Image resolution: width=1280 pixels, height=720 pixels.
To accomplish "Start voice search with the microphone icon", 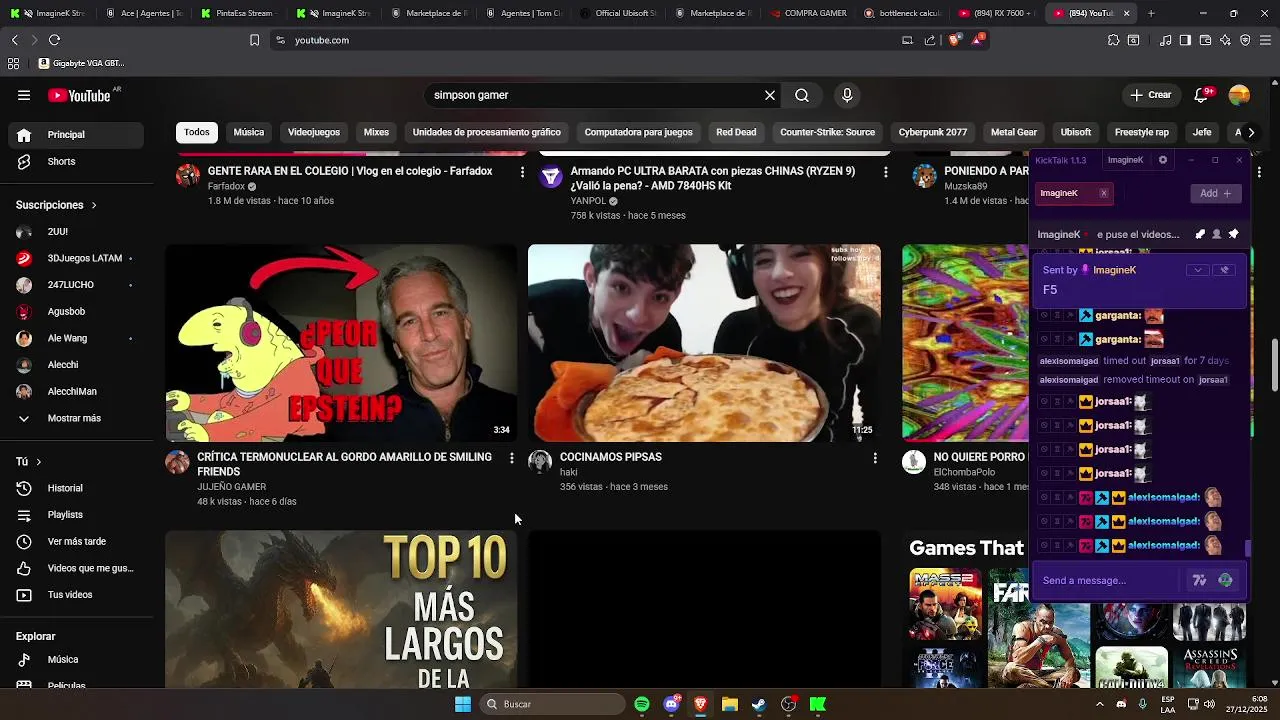I will [847, 95].
